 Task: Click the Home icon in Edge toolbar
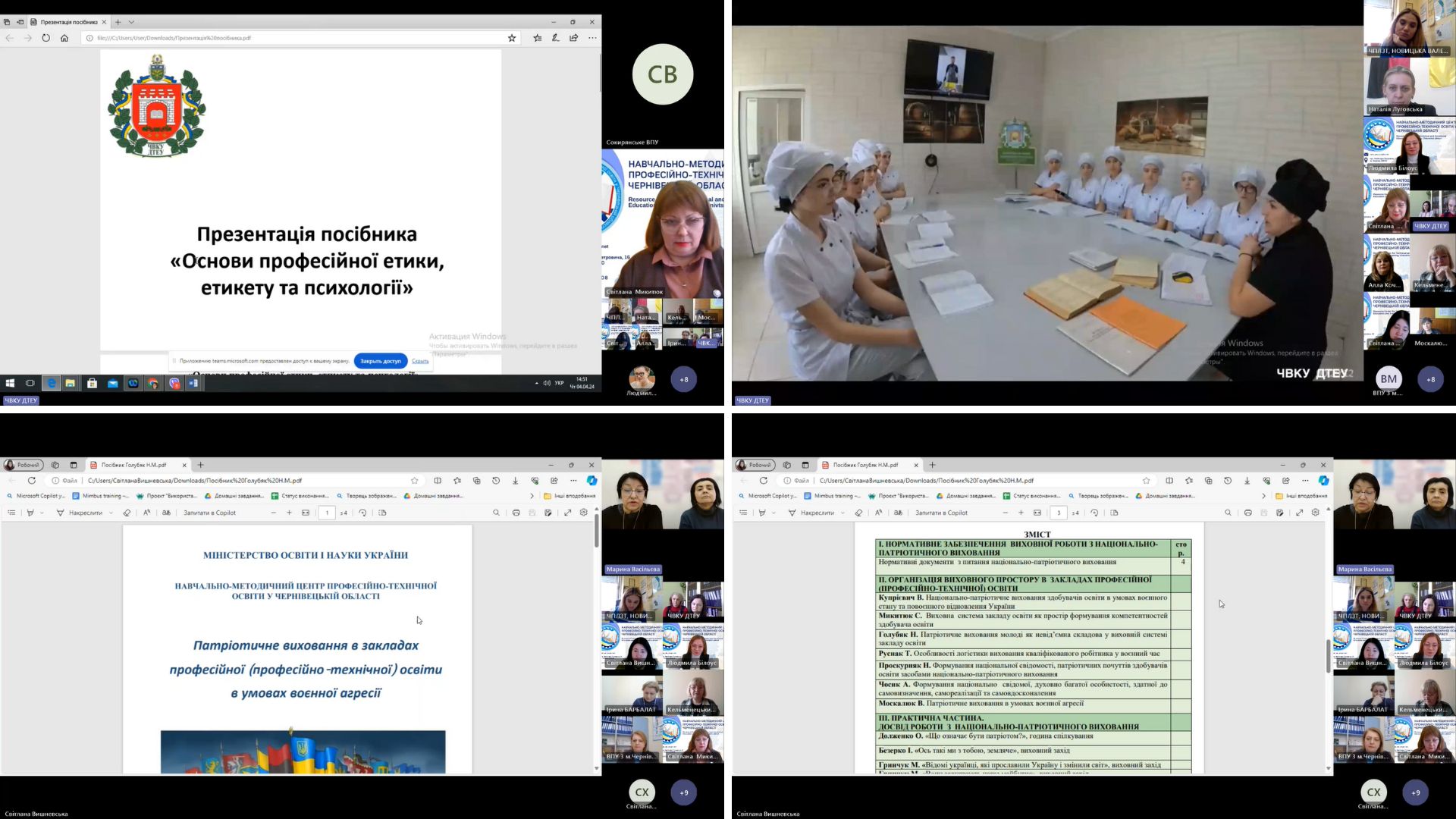click(x=64, y=38)
